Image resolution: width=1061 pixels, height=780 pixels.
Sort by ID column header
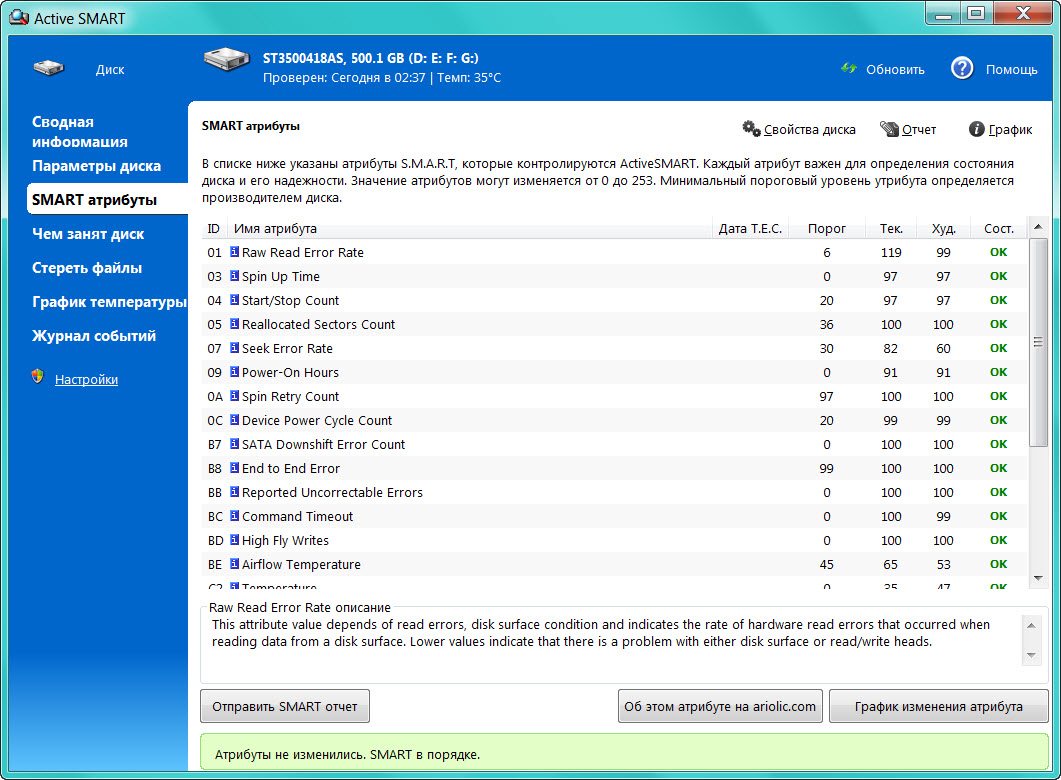pos(214,229)
